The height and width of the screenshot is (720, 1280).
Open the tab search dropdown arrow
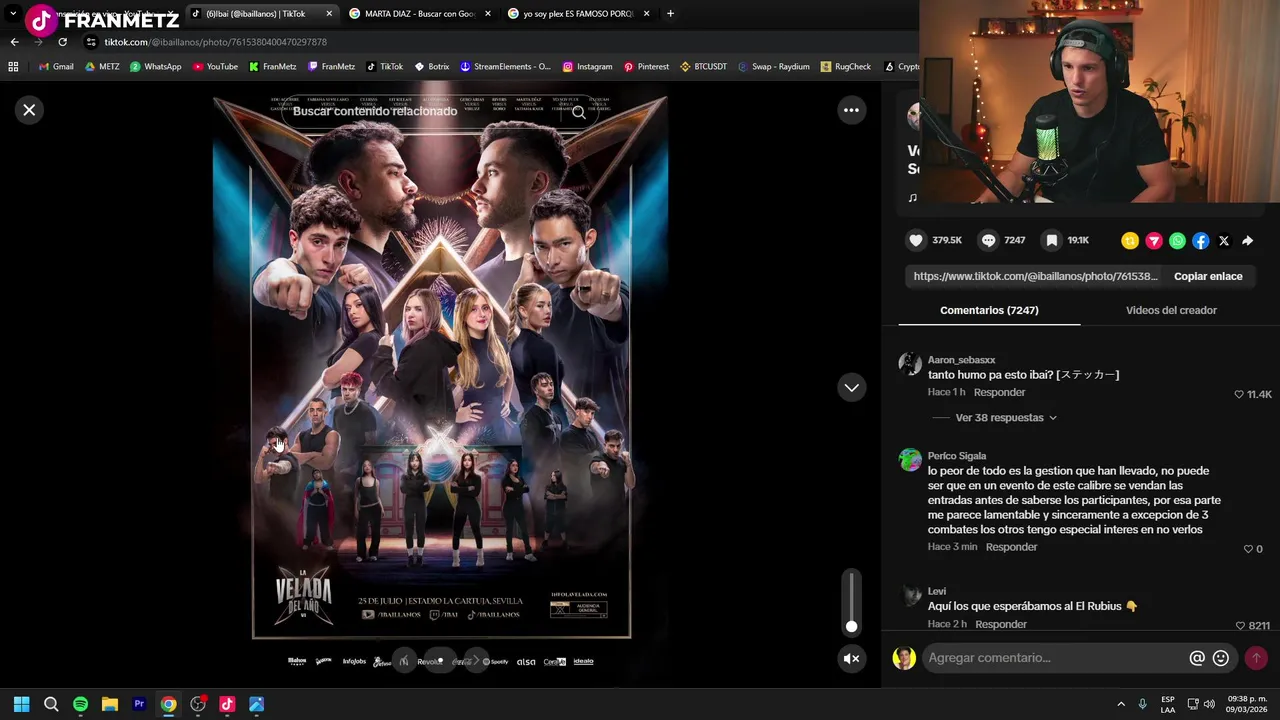(13, 14)
